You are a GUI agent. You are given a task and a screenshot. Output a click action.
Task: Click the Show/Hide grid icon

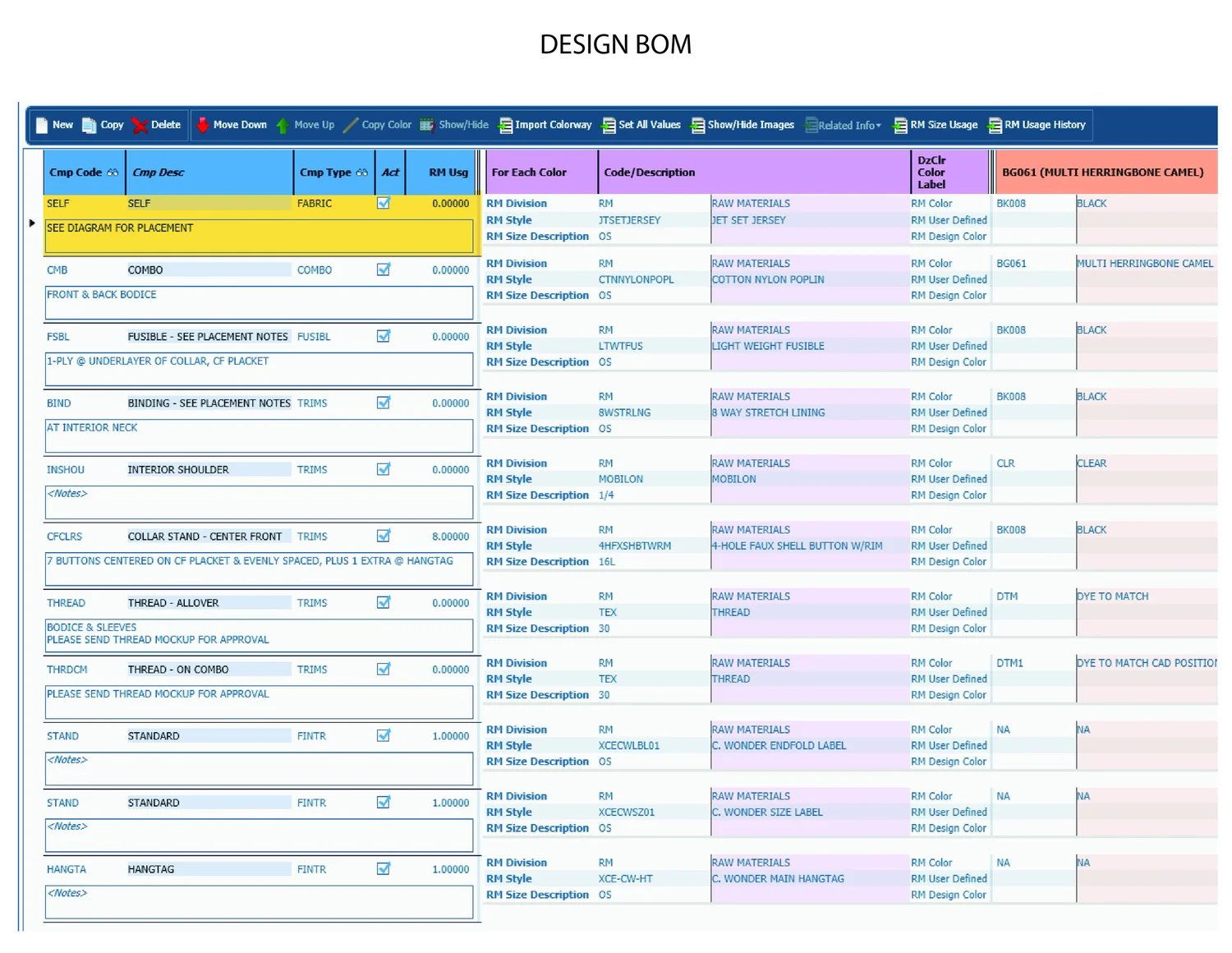pyautogui.click(x=427, y=125)
